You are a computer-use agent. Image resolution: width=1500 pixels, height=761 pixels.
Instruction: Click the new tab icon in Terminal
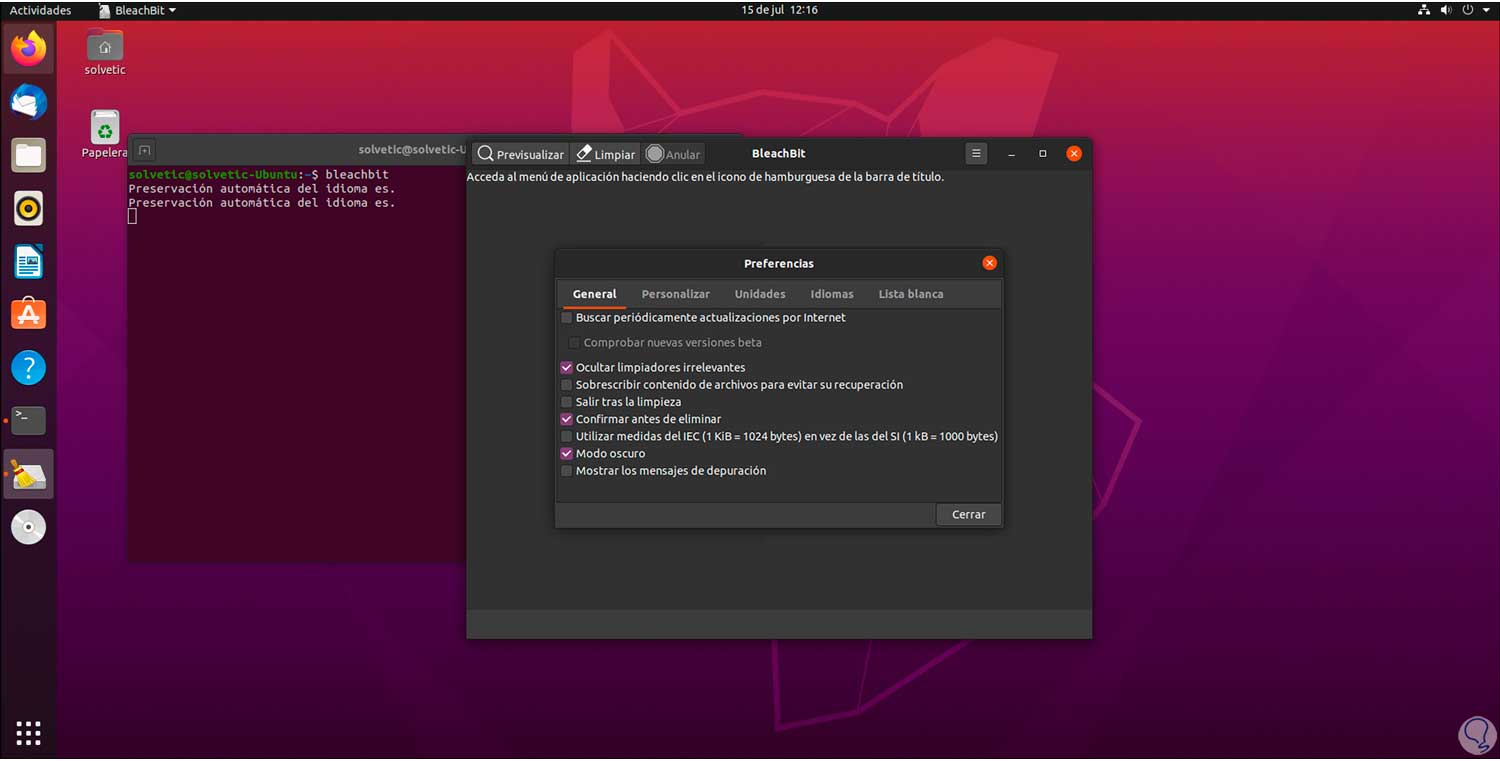[144, 151]
